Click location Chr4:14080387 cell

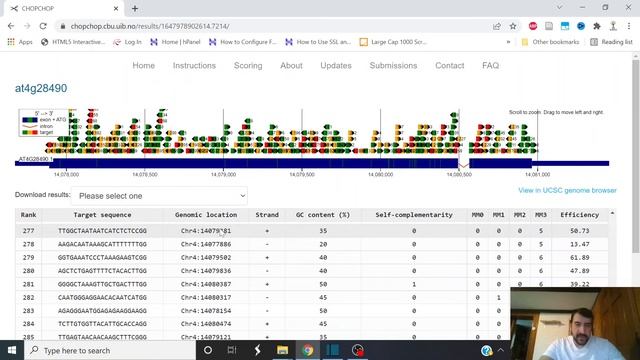(x=206, y=284)
